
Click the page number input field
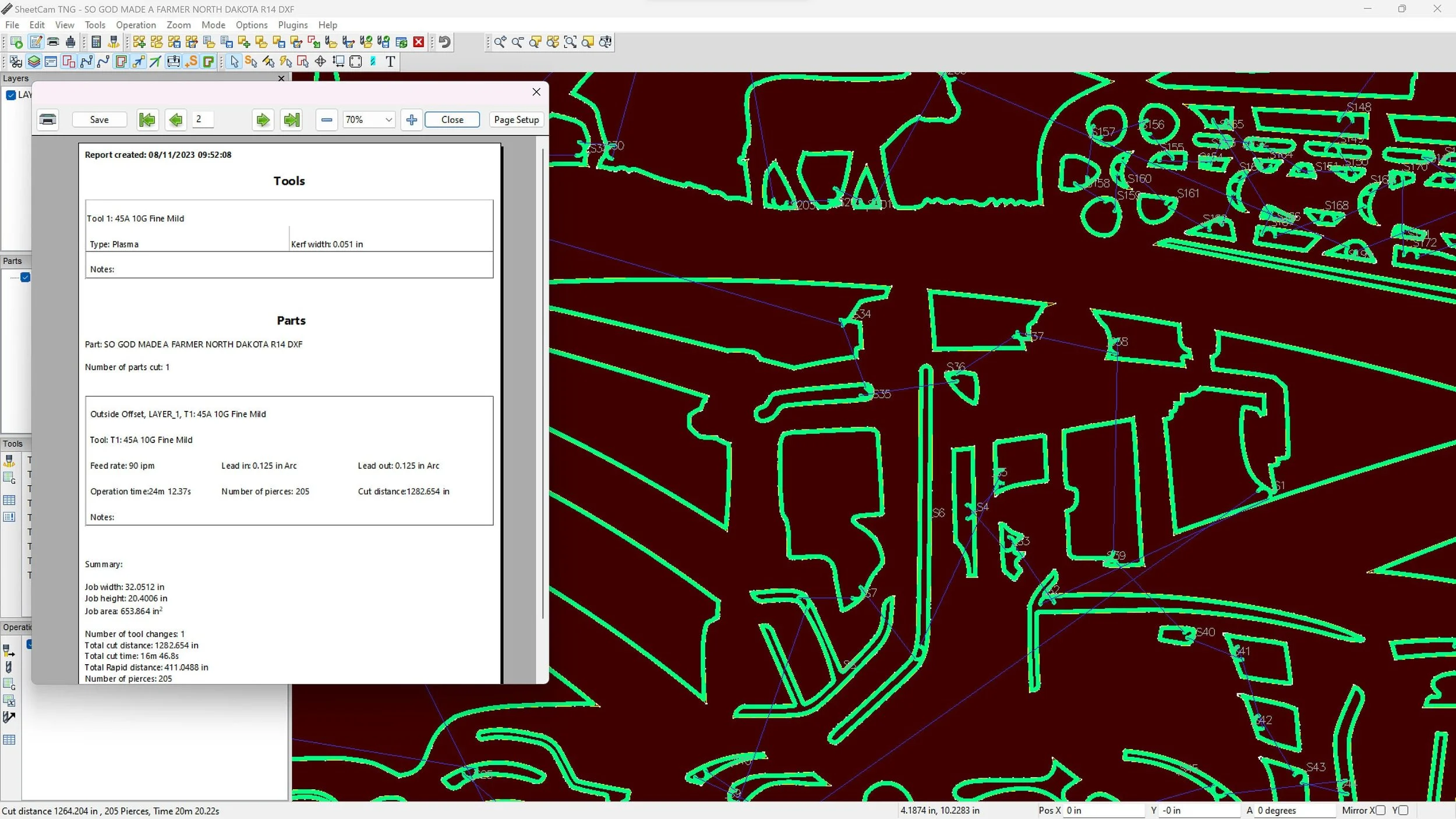coord(203,119)
